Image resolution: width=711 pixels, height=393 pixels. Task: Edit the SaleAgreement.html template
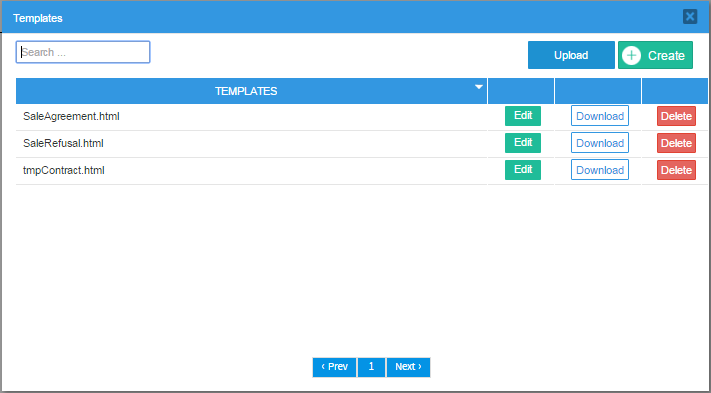[x=523, y=116]
